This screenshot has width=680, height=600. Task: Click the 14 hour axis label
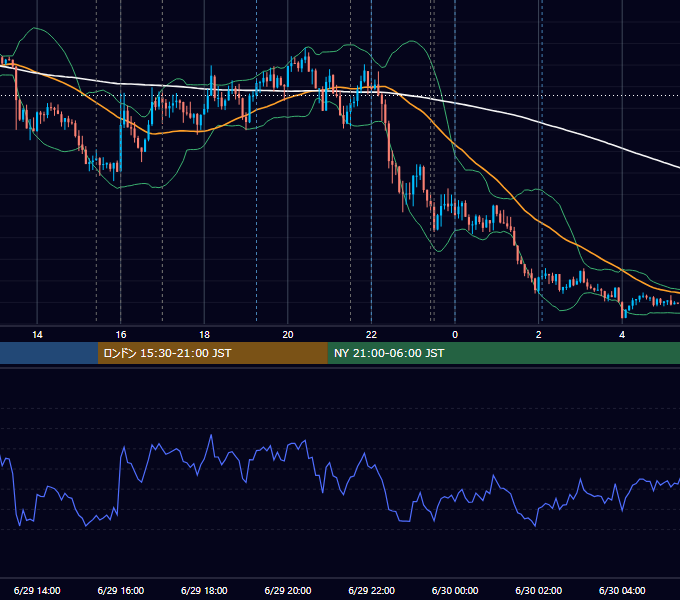[37, 335]
